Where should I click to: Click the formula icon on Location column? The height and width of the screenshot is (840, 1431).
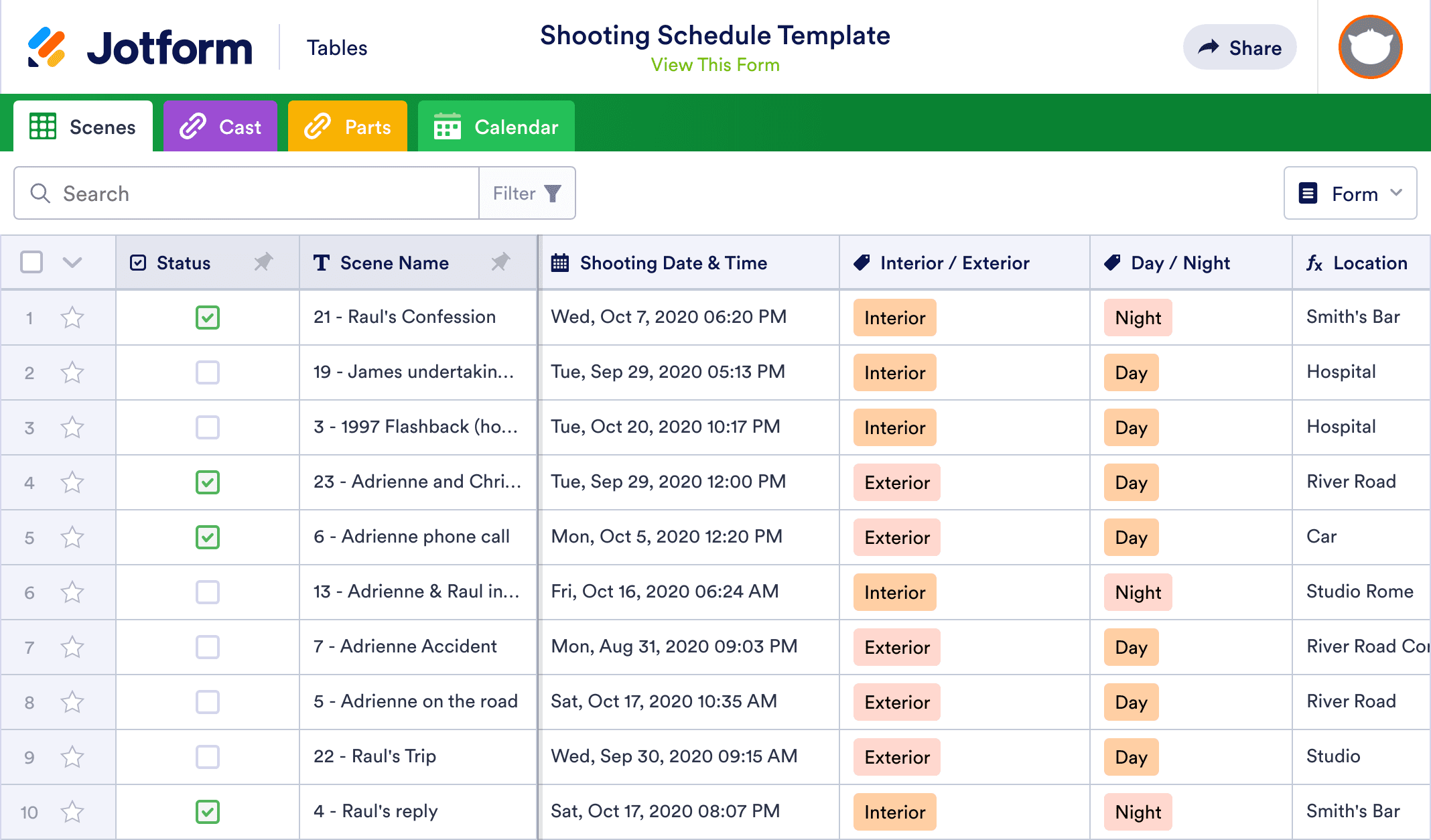(1315, 263)
